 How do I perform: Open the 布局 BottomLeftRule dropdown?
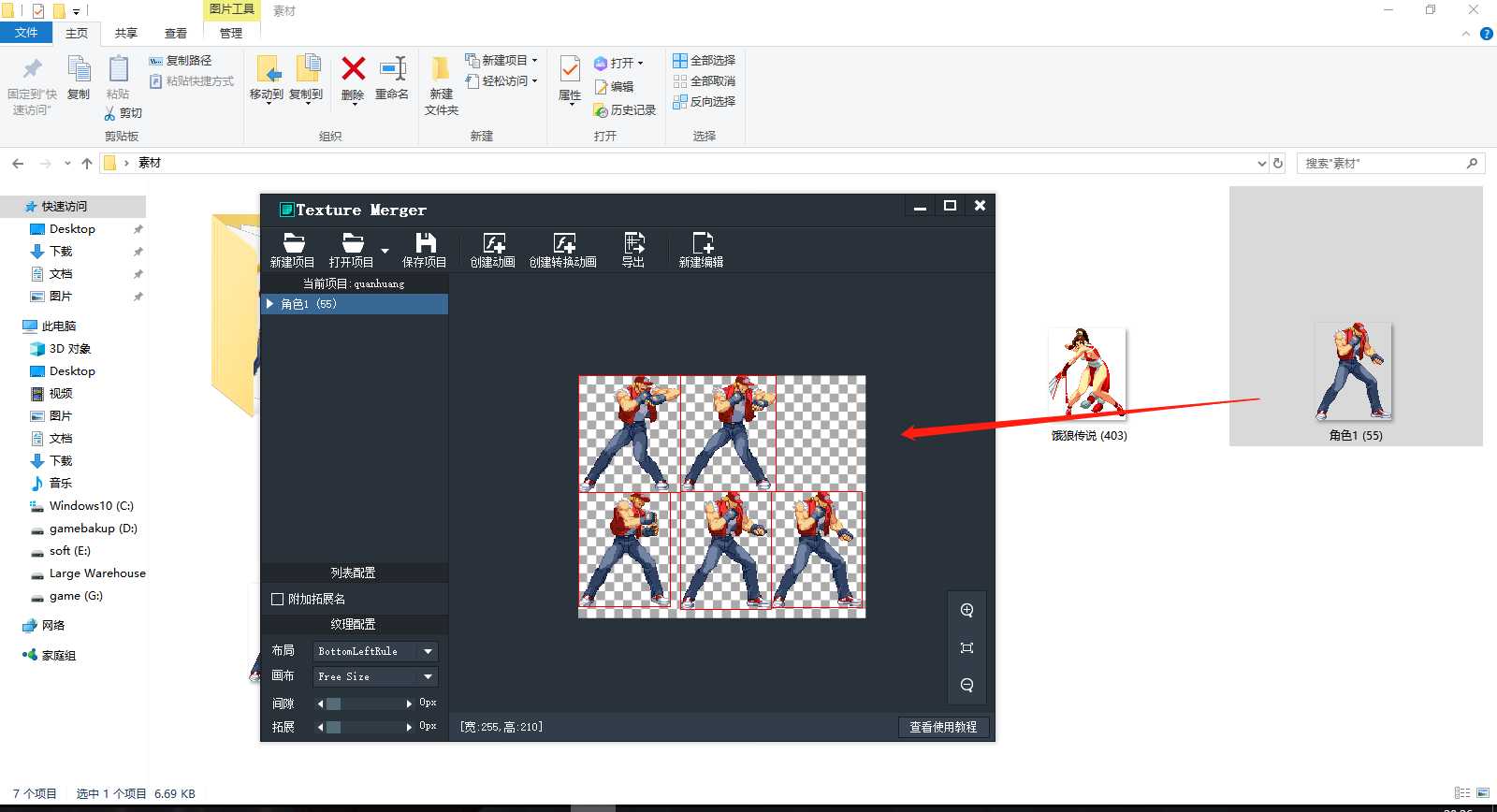click(375, 651)
